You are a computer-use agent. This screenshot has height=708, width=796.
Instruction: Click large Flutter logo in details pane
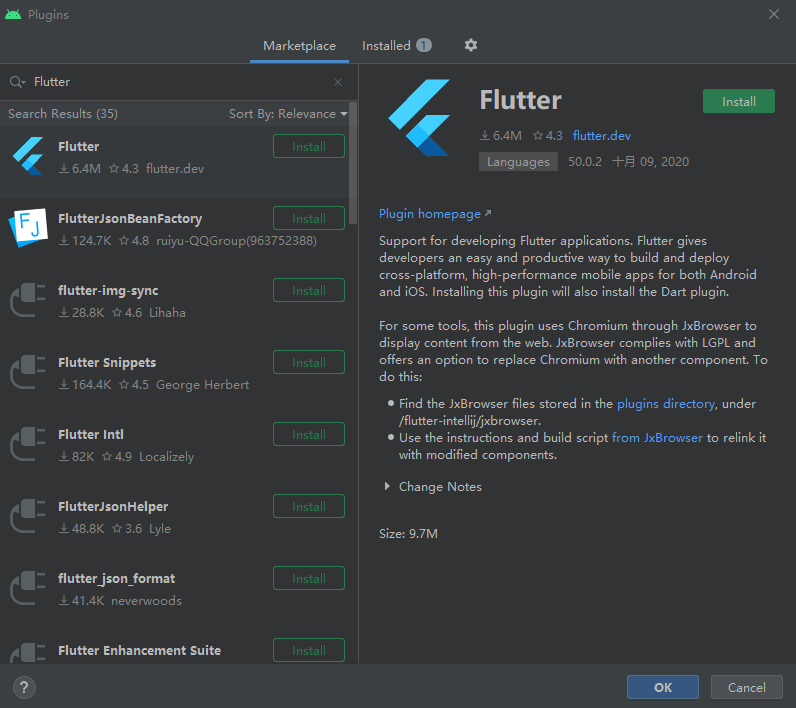pos(419,118)
